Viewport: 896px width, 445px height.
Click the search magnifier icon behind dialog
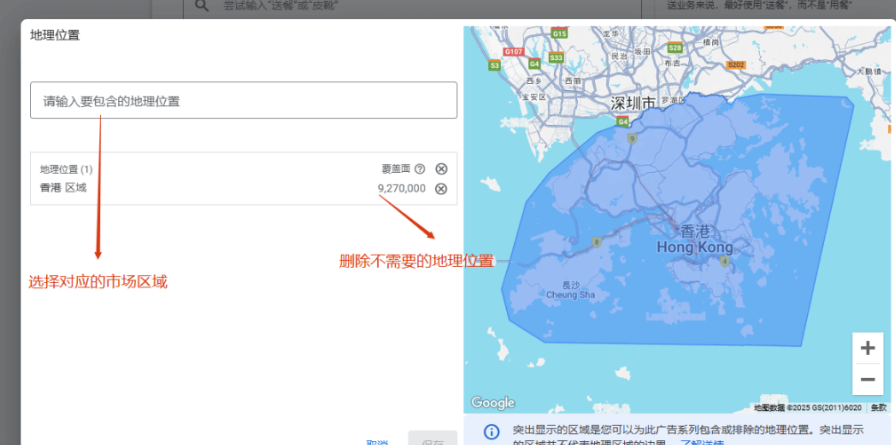pyautogui.click(x=201, y=6)
